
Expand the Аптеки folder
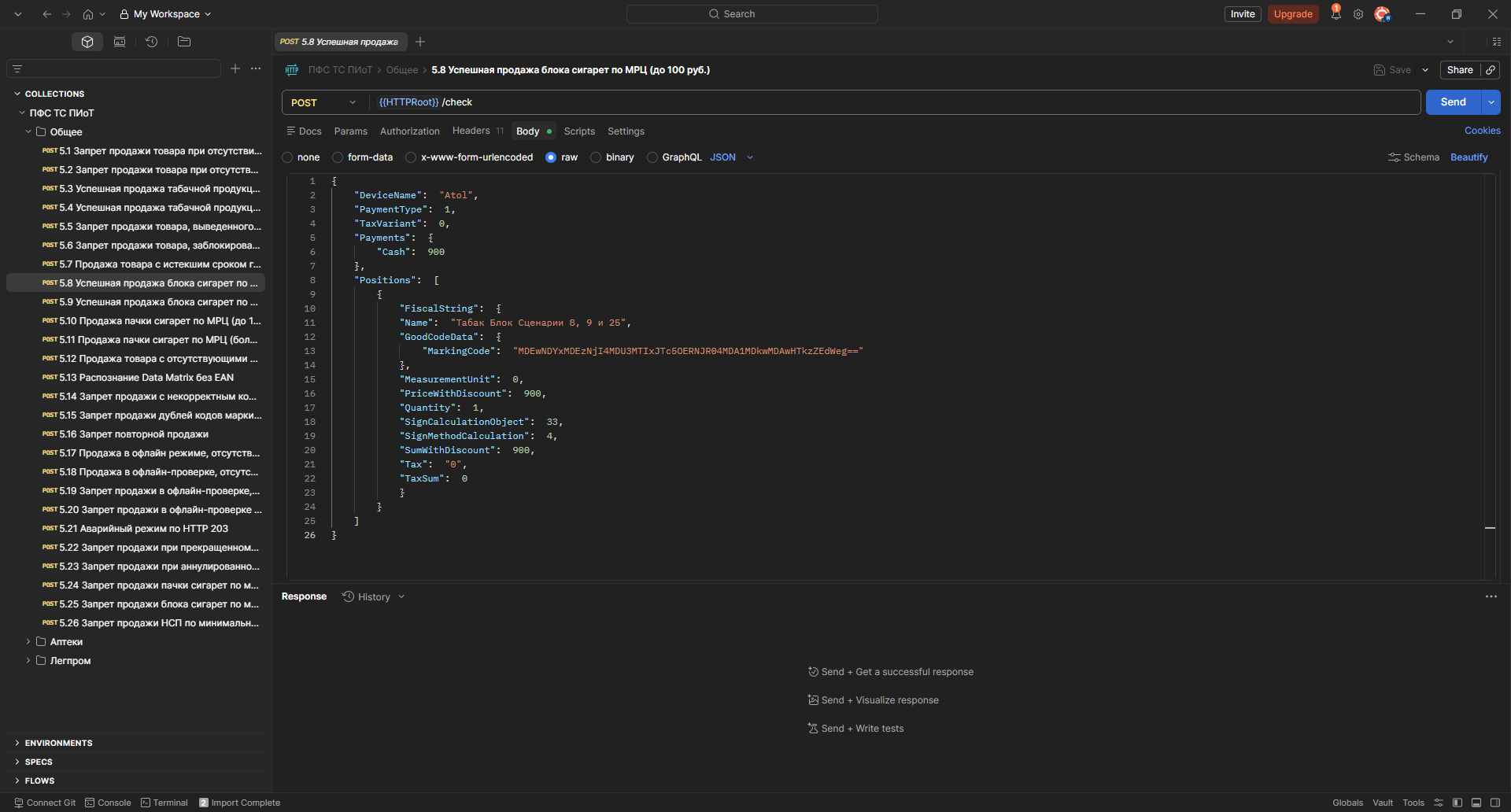(28, 642)
